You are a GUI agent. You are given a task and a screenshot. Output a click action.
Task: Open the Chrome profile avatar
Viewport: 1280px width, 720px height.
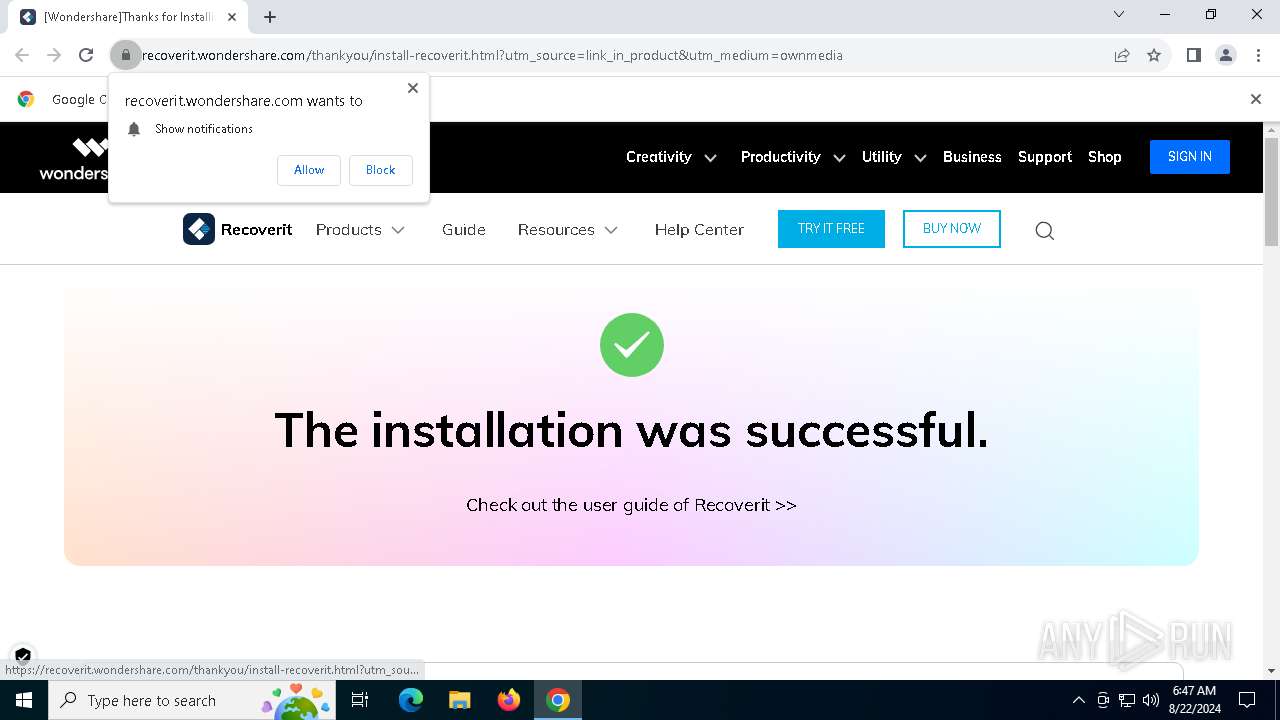(1226, 55)
